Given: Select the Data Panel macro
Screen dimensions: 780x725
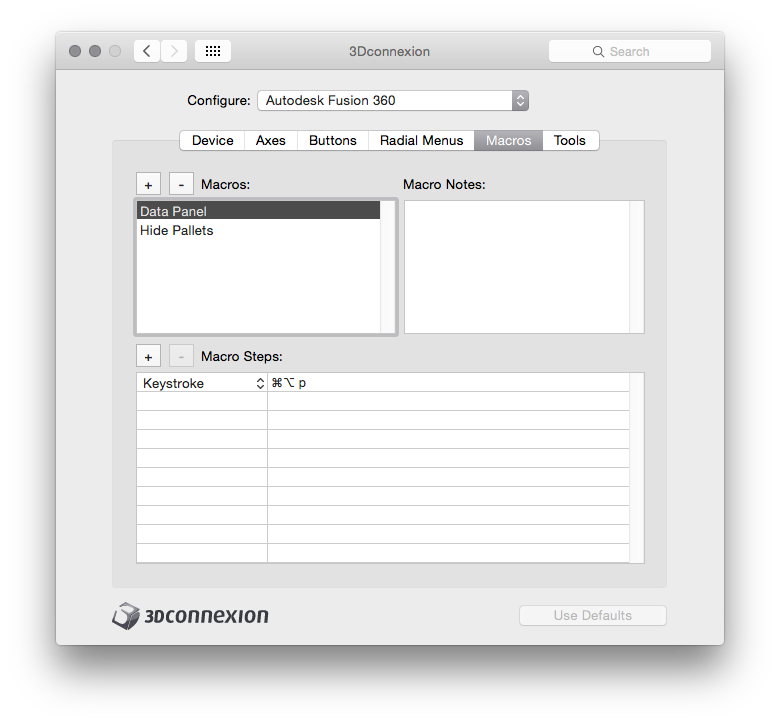Looking at the screenshot, I should coord(258,211).
